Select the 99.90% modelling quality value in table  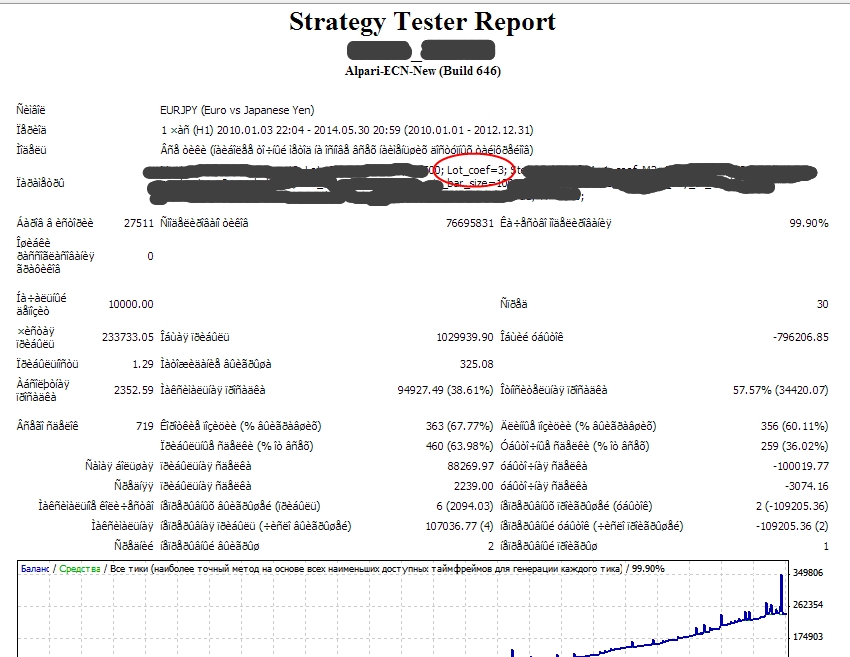click(x=809, y=223)
